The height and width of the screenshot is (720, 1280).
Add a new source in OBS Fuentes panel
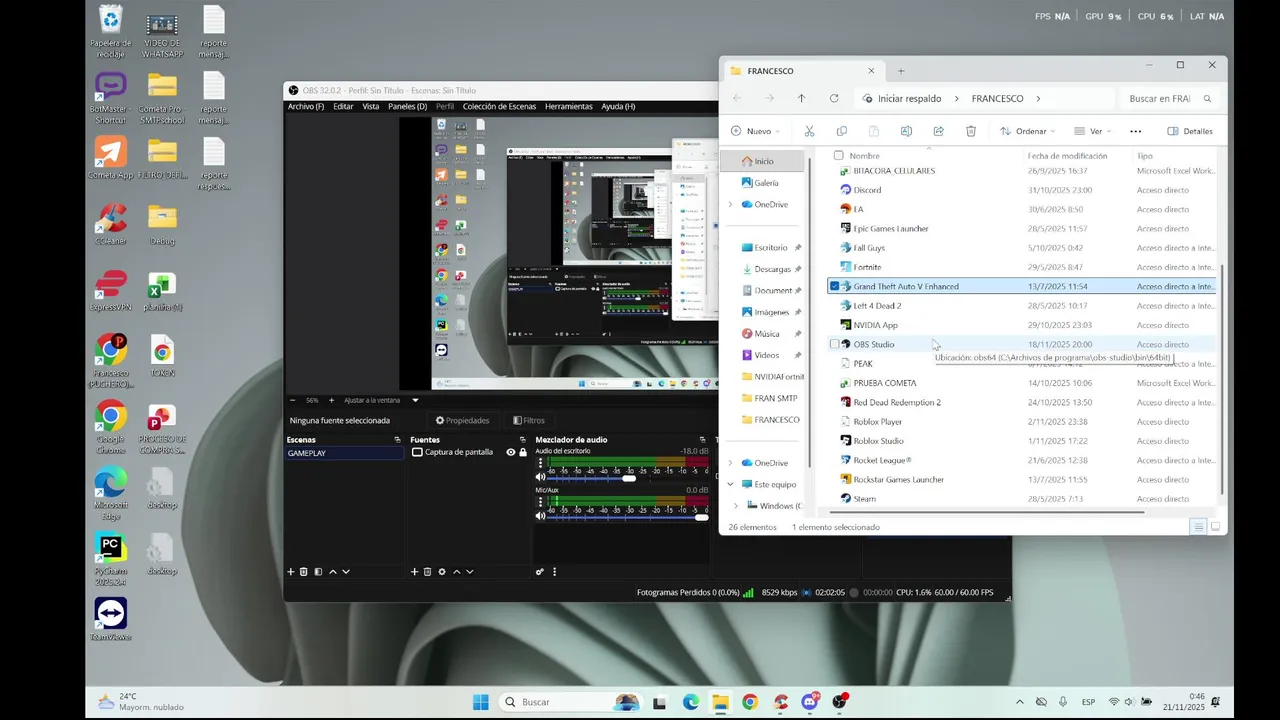(x=415, y=572)
